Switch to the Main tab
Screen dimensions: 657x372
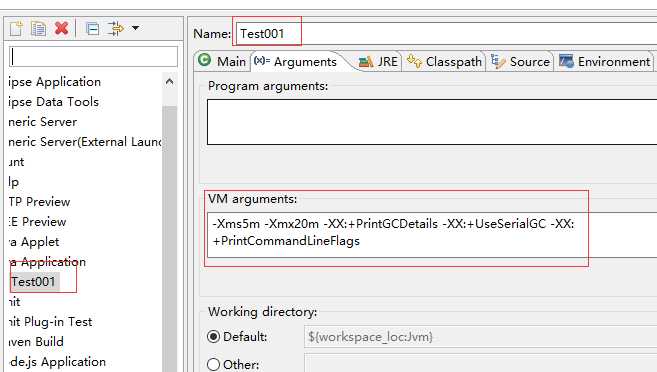(x=222, y=62)
